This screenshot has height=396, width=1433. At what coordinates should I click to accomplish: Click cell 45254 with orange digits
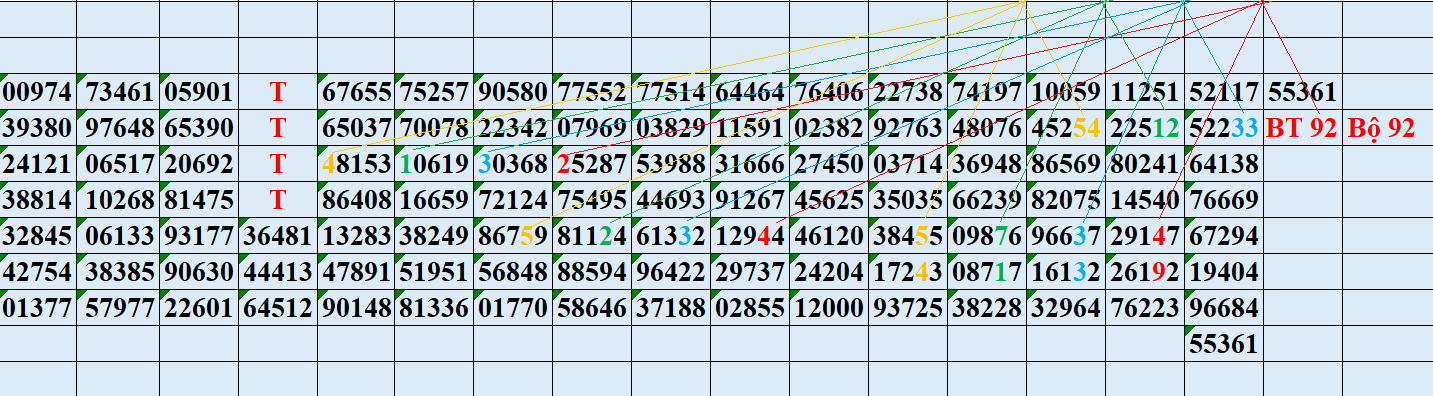pos(1066,129)
